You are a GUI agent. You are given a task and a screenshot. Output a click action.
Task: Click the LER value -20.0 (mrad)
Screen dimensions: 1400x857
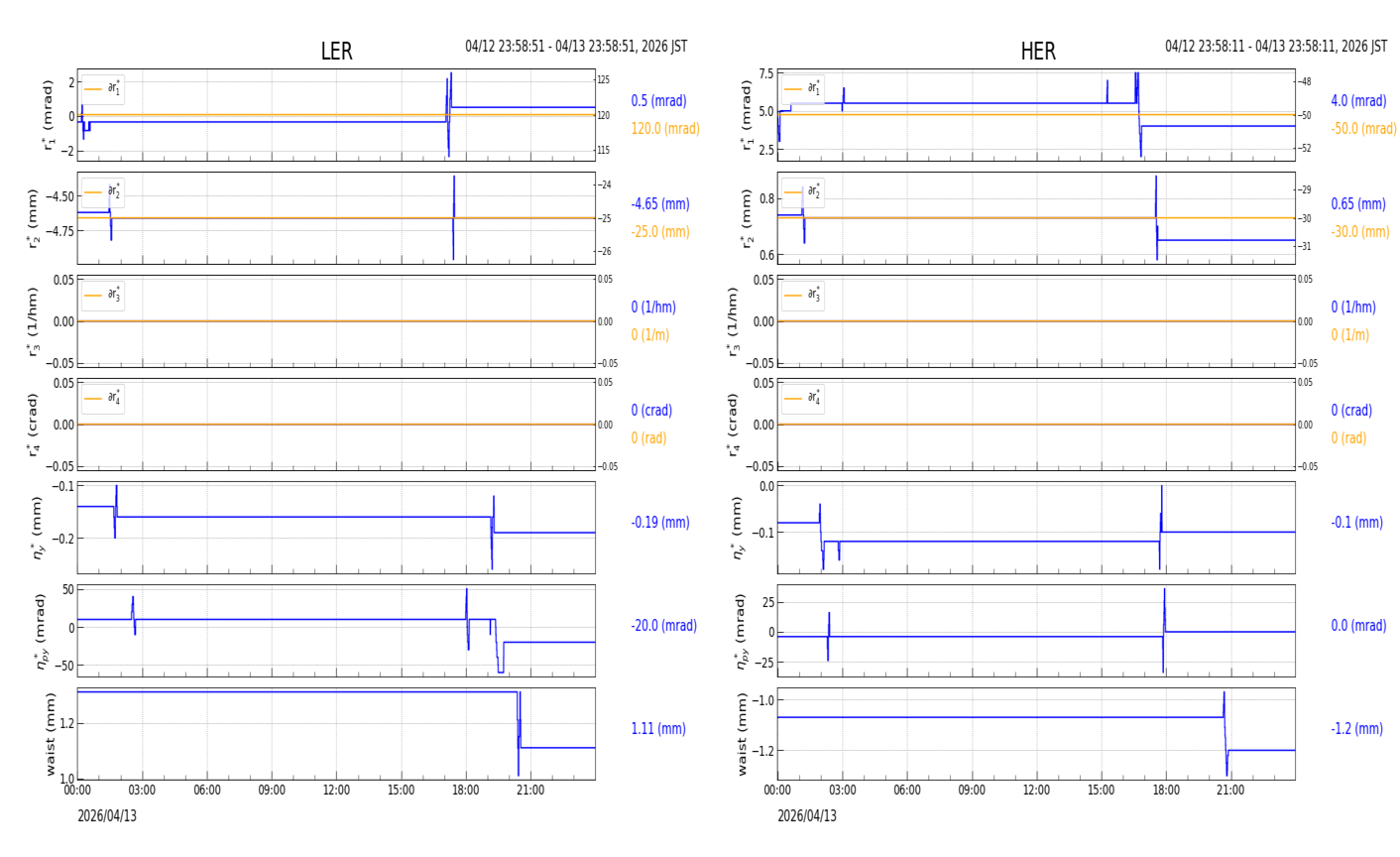(x=663, y=626)
